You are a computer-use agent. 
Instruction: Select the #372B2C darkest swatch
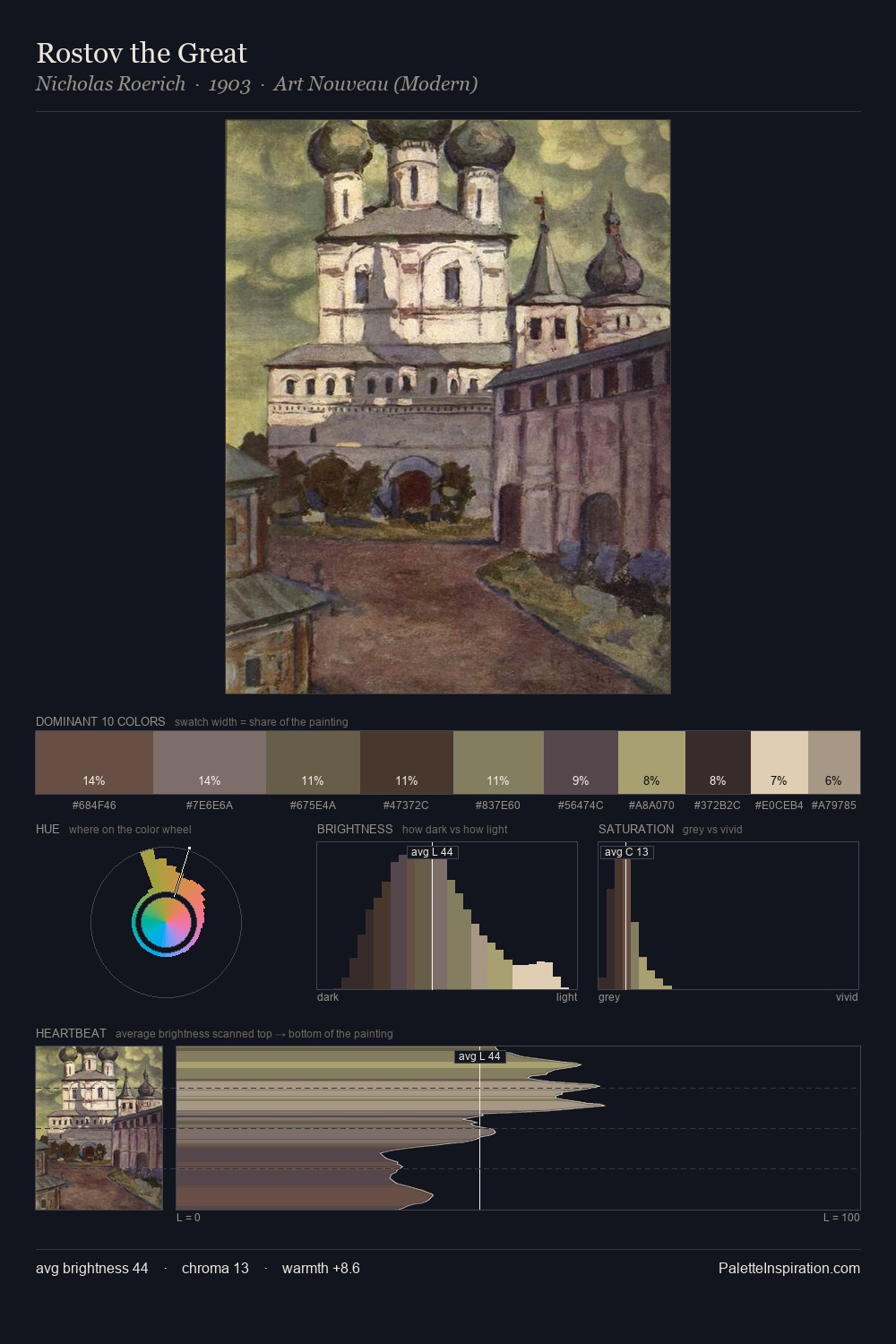tap(718, 762)
